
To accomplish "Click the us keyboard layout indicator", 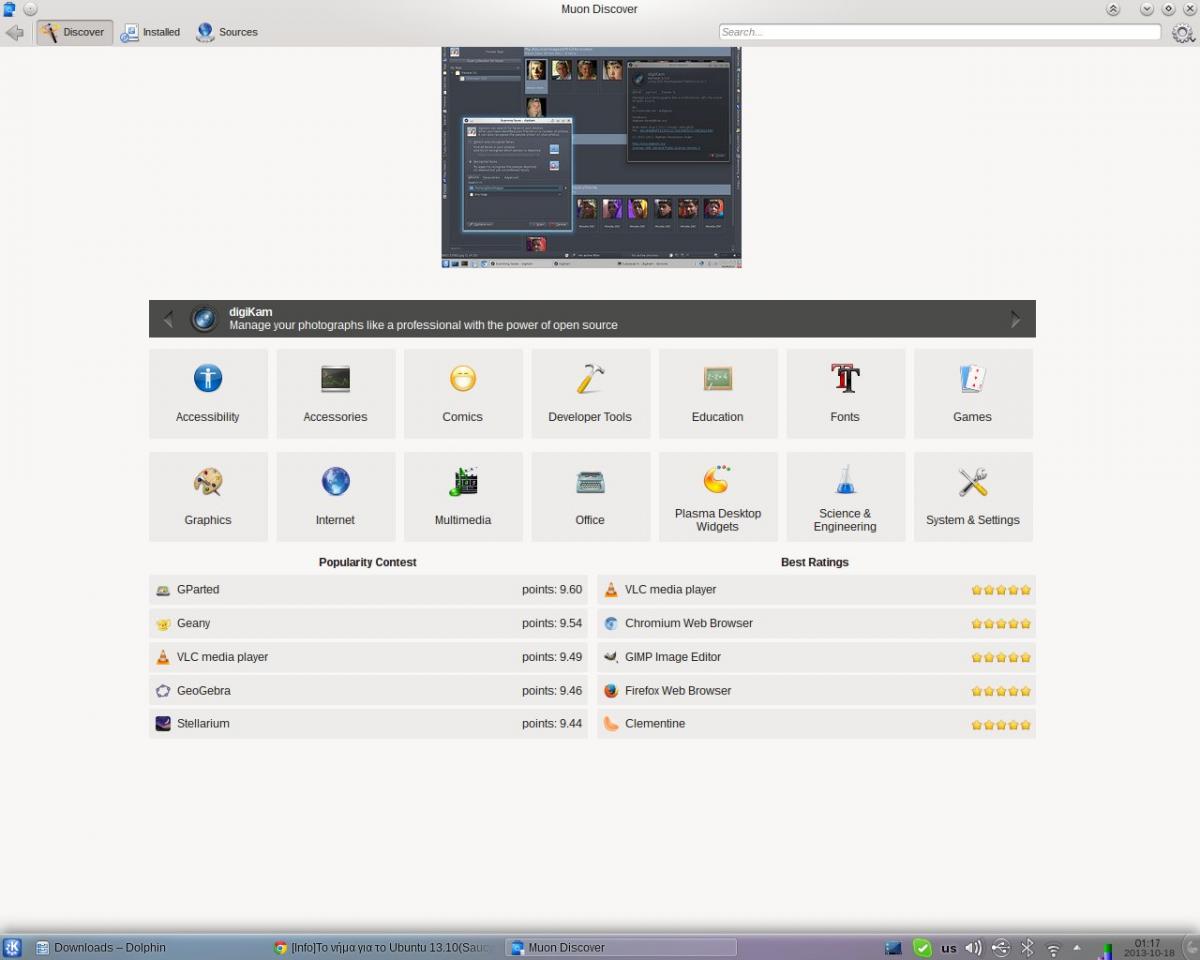I will (949, 948).
